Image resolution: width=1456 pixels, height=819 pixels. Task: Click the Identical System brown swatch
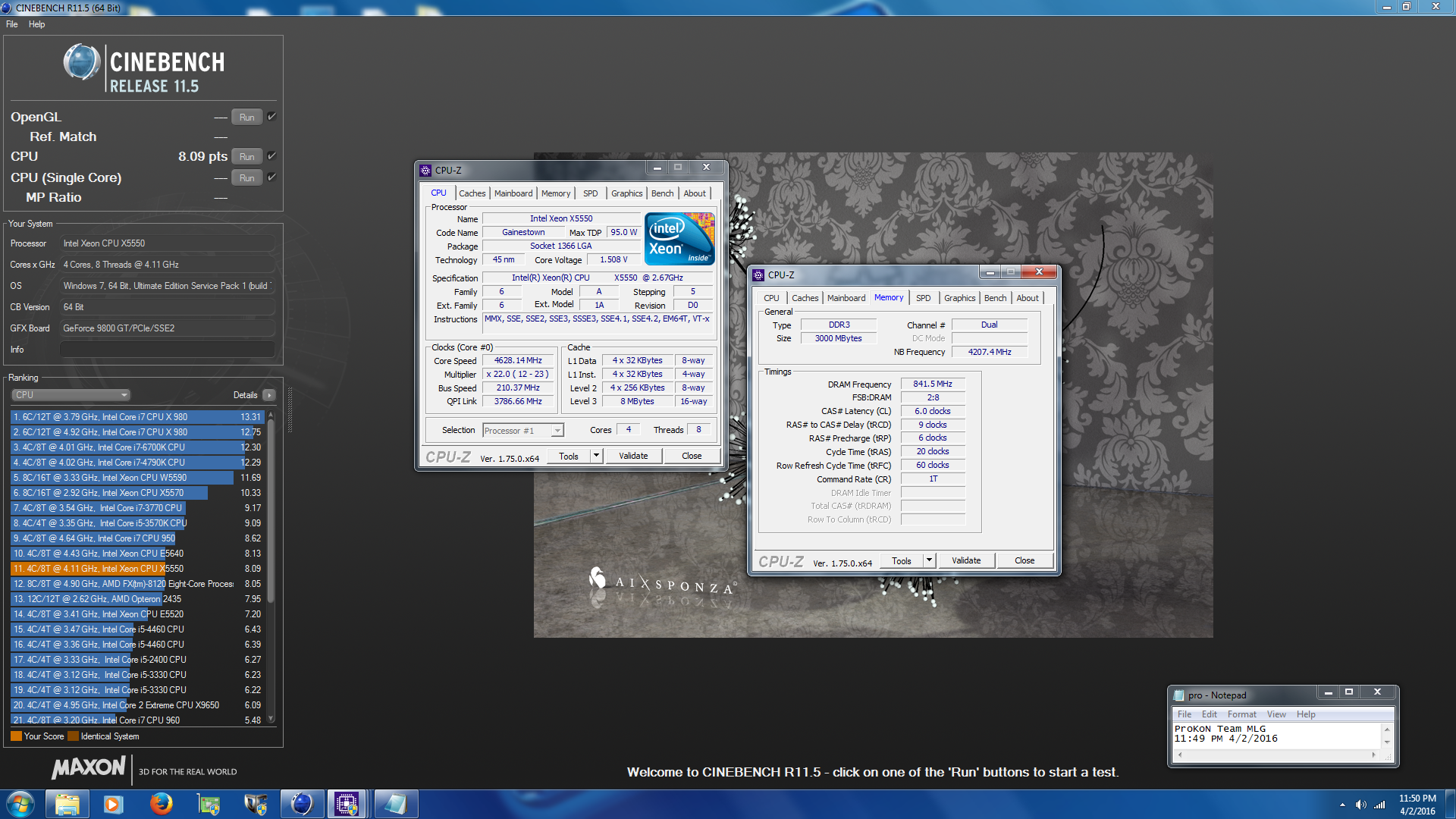73,736
